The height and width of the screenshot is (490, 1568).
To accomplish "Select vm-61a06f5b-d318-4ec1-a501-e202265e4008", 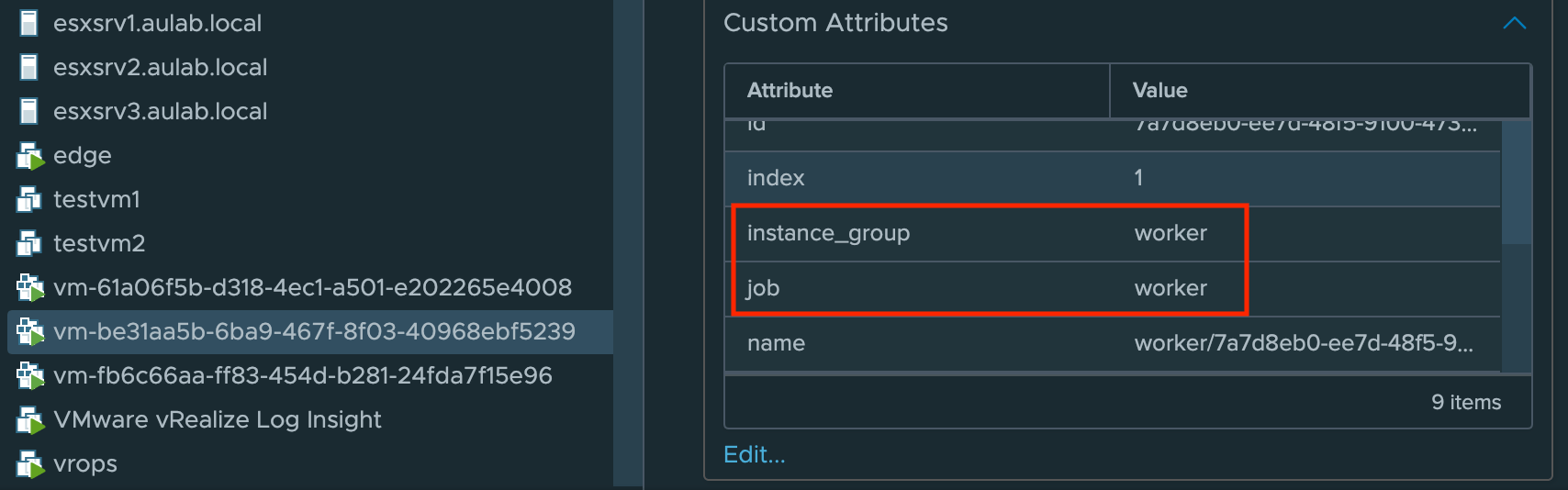I will coord(312,287).
